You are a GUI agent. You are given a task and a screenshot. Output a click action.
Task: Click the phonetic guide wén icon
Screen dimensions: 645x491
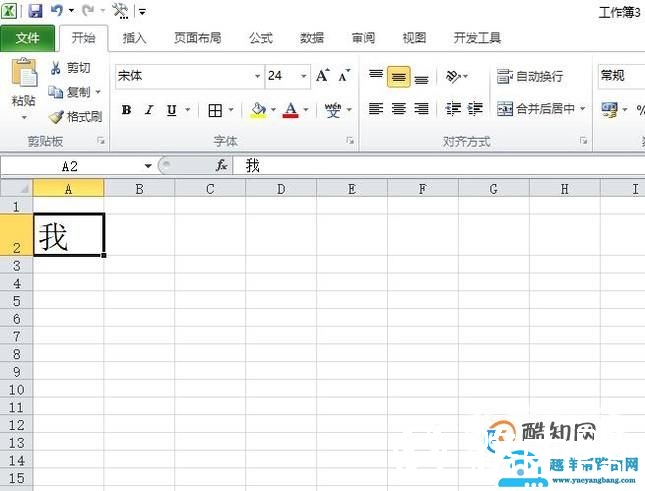click(x=333, y=110)
